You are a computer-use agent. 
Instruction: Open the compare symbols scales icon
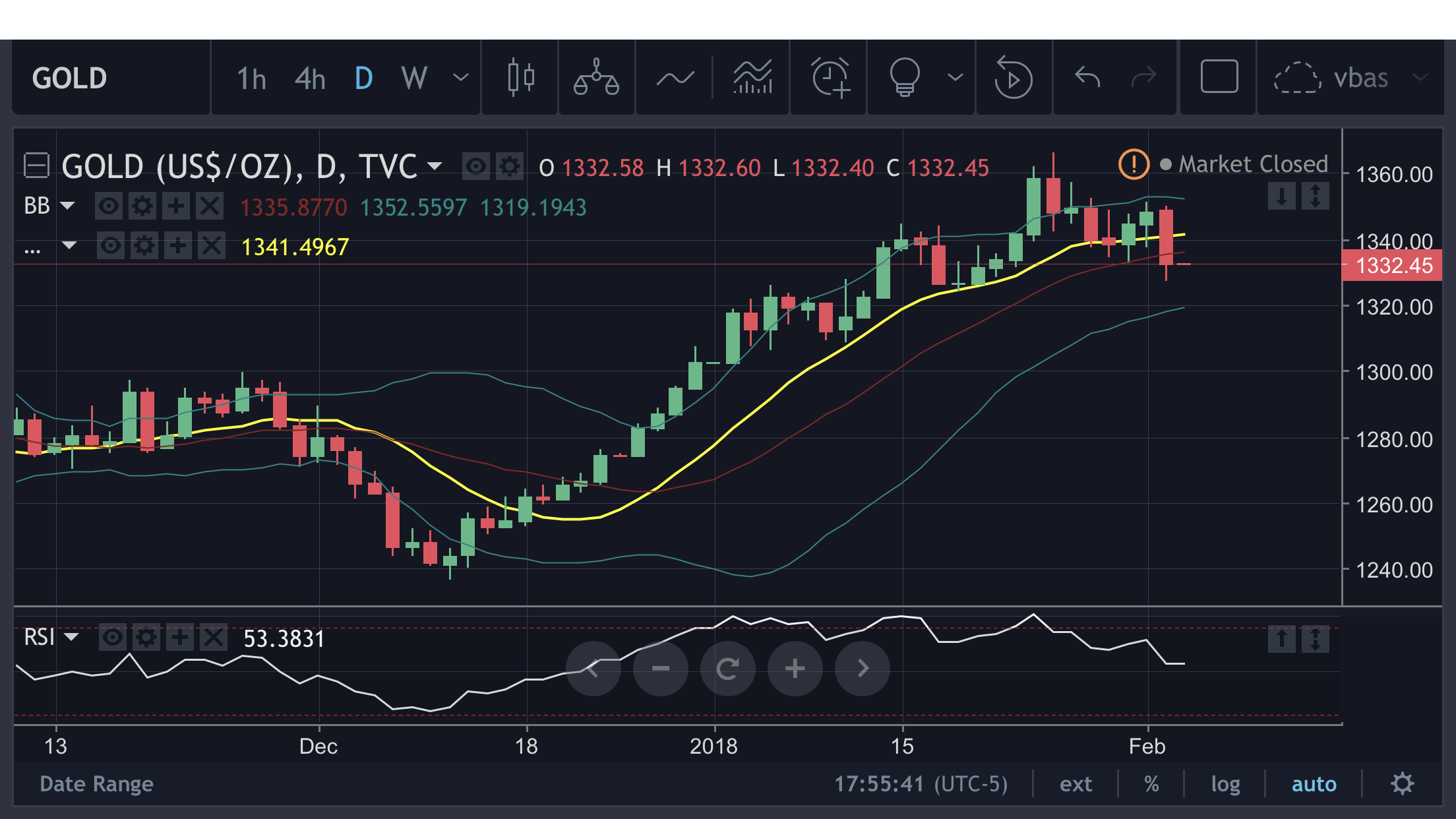[x=596, y=78]
